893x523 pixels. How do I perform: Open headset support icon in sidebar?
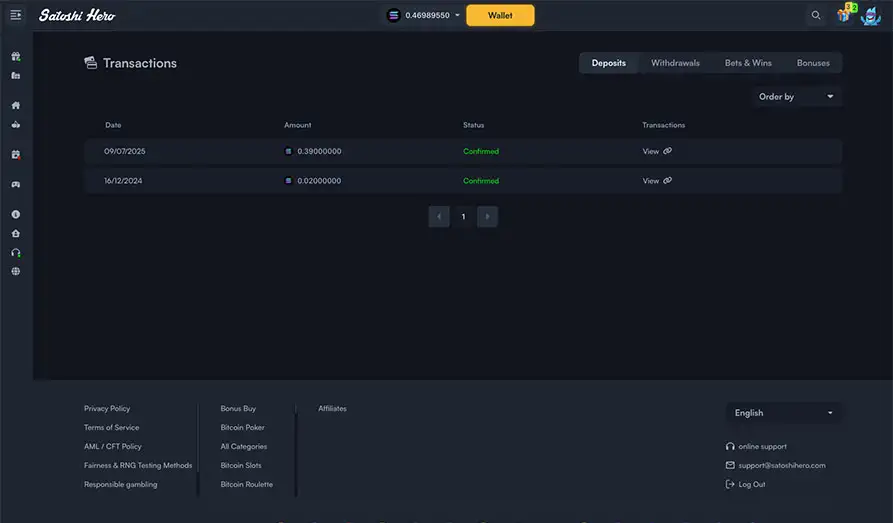[16, 253]
